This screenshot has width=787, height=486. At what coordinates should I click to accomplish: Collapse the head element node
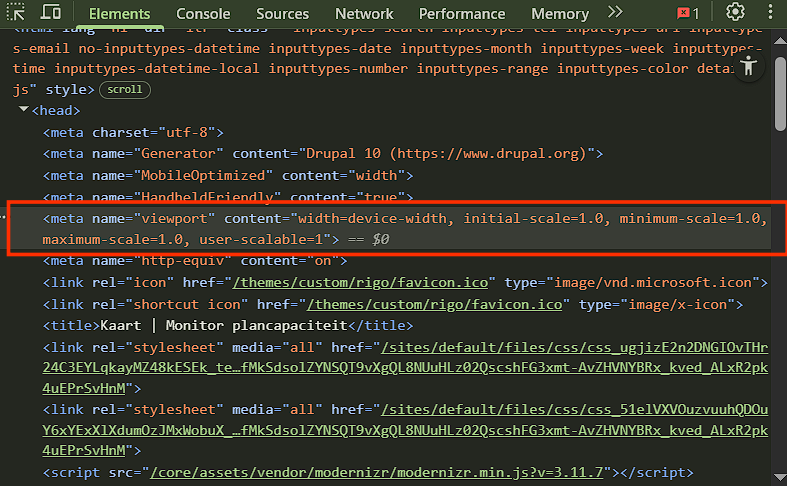(x=24, y=110)
